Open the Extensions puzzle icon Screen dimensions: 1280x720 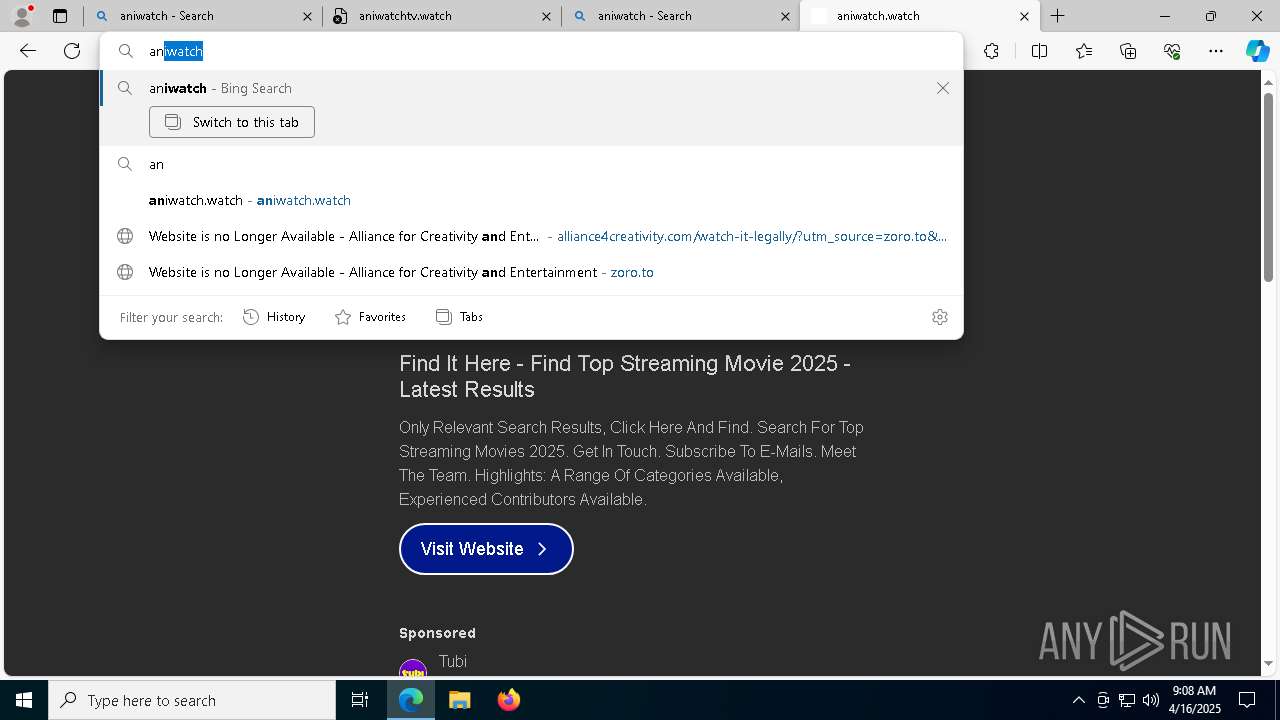click(991, 51)
